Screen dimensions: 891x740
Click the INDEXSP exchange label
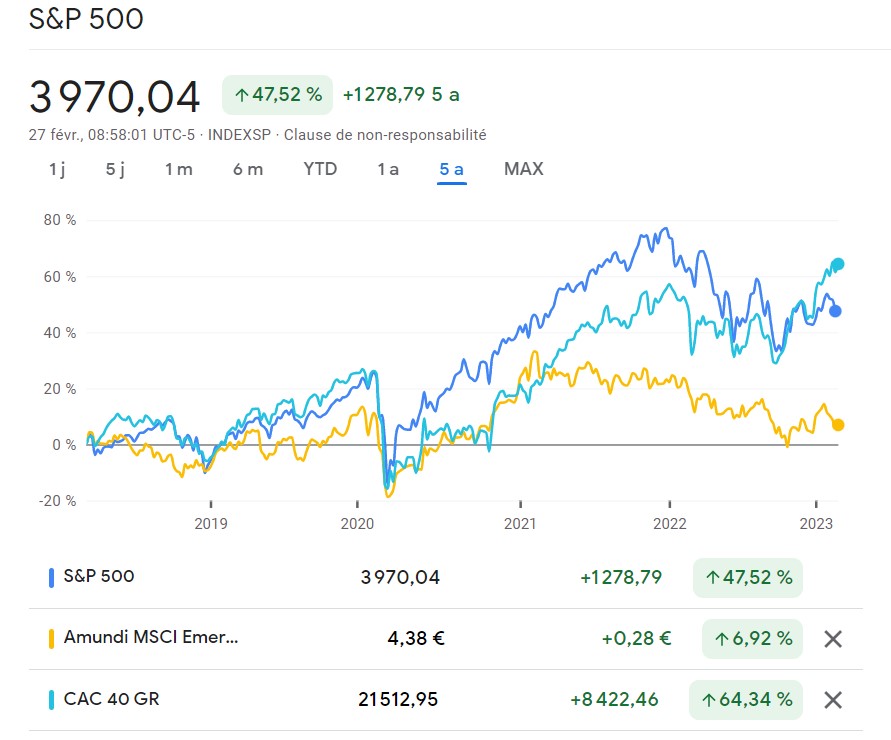pyautogui.click(x=239, y=135)
